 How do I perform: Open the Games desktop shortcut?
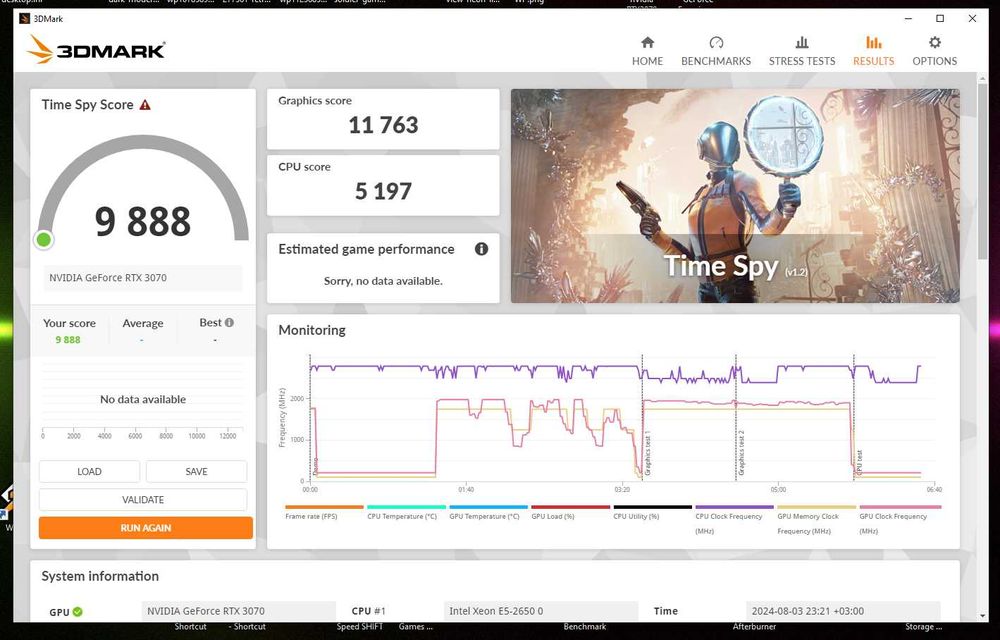click(x=416, y=627)
